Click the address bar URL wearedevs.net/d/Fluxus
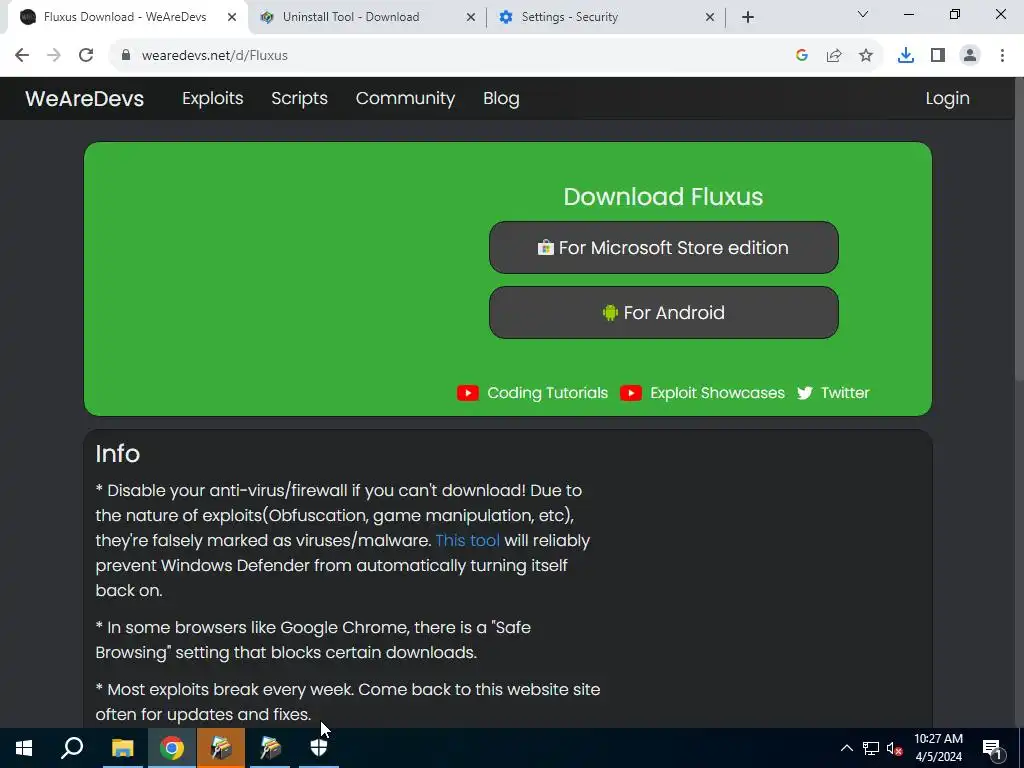This screenshot has height=768, width=1024. 215,56
